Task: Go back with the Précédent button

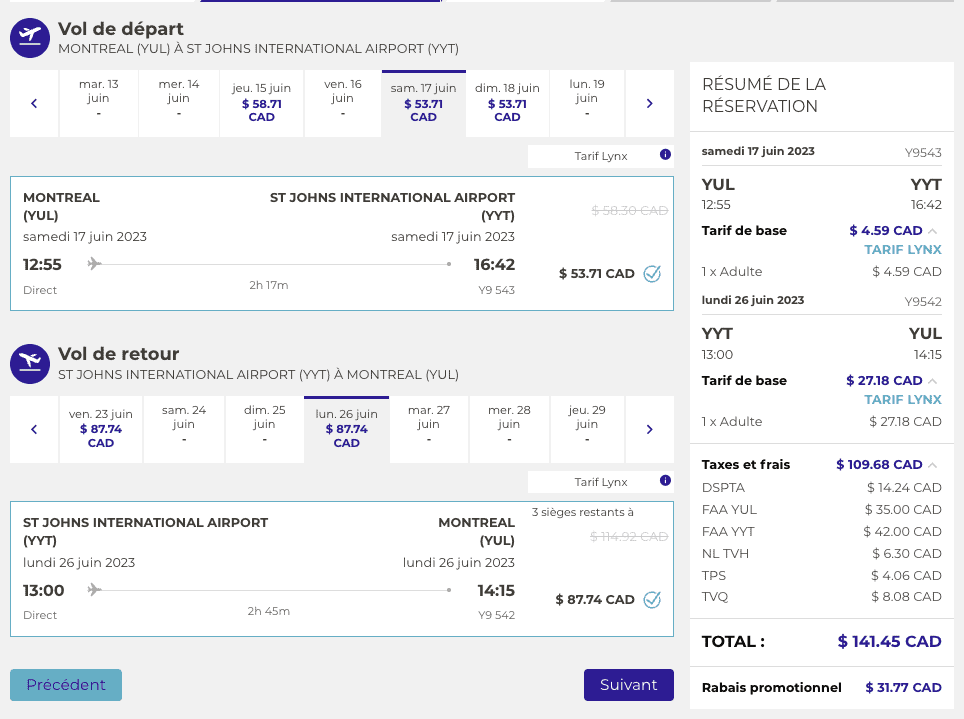Action: pos(66,685)
